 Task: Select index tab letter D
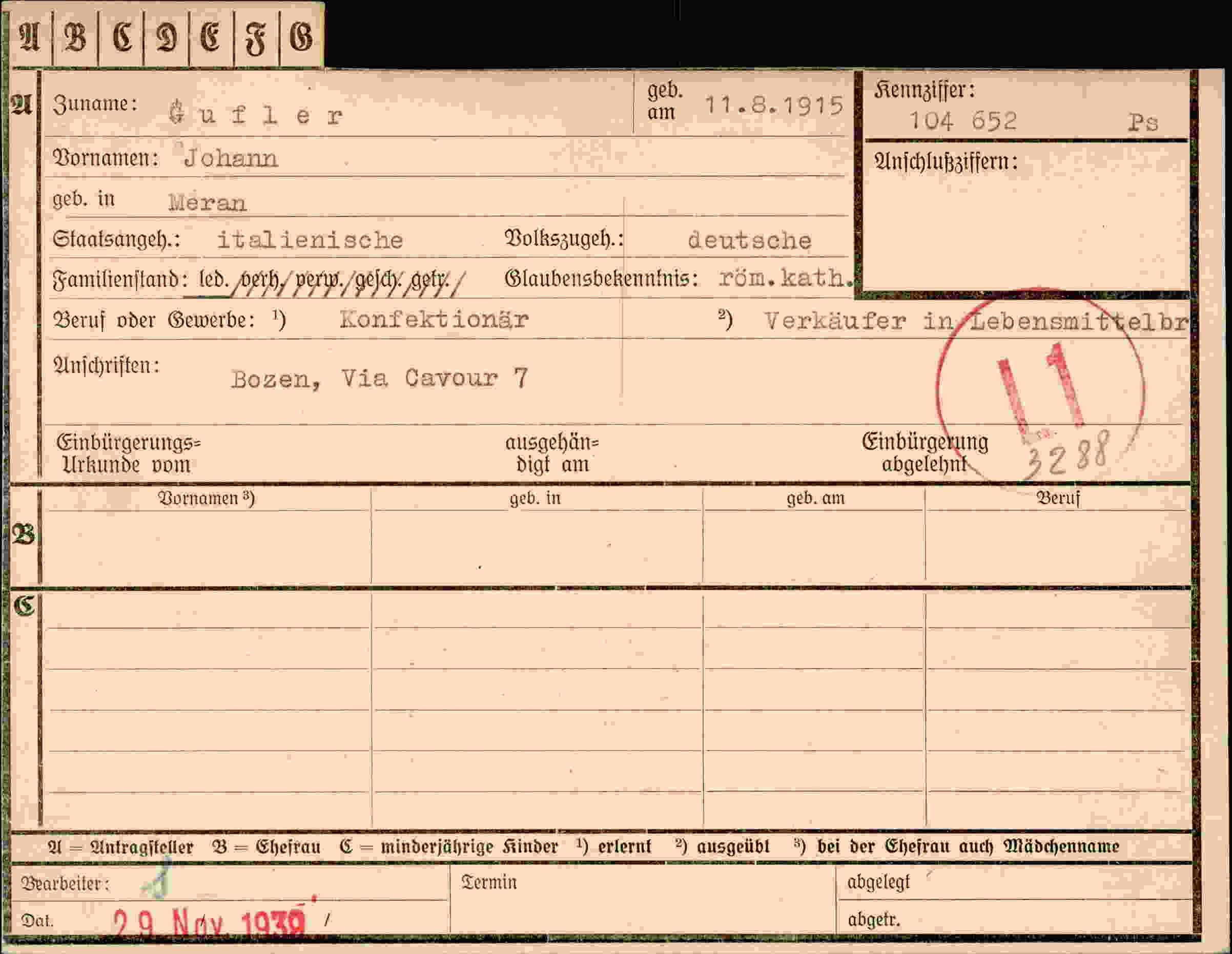[x=167, y=38]
